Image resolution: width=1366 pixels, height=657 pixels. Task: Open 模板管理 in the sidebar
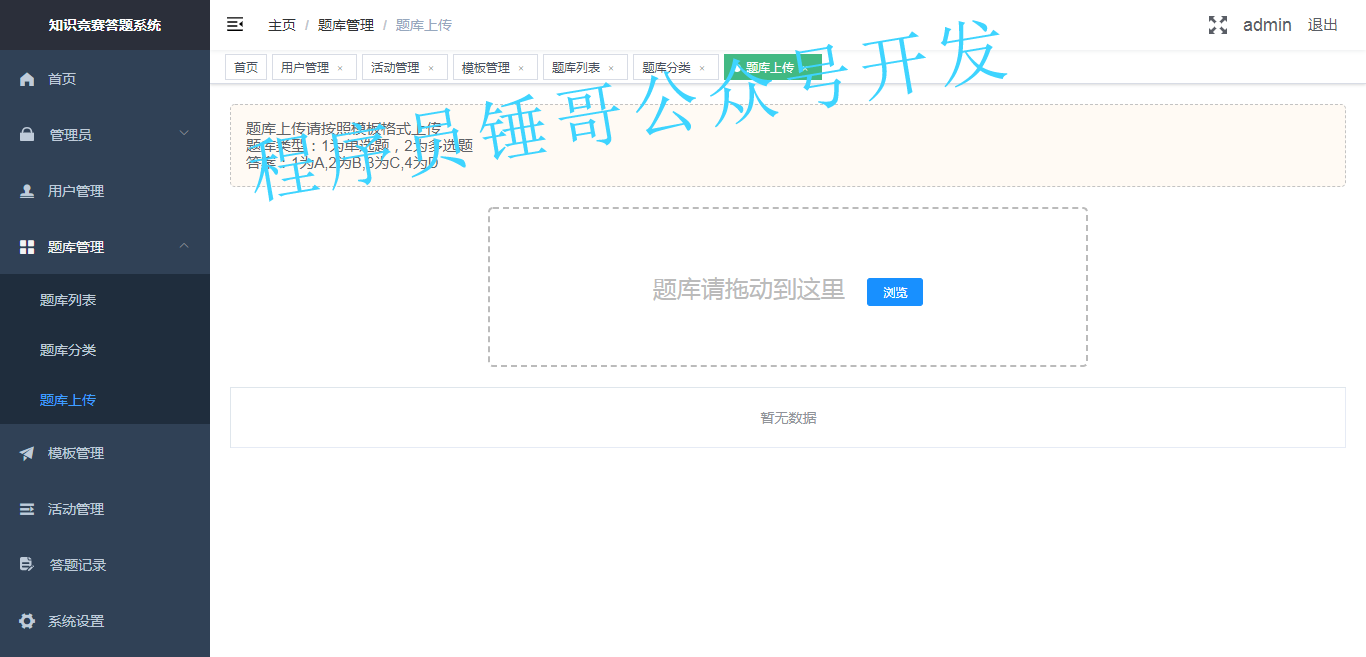click(105, 453)
